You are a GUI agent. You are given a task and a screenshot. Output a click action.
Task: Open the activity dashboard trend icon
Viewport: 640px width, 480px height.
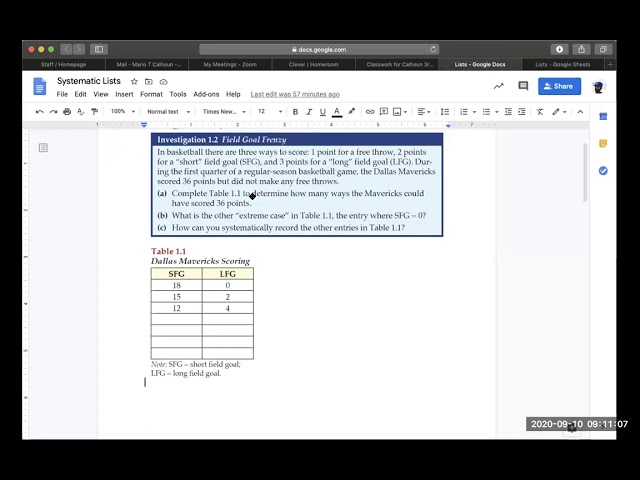click(x=498, y=86)
